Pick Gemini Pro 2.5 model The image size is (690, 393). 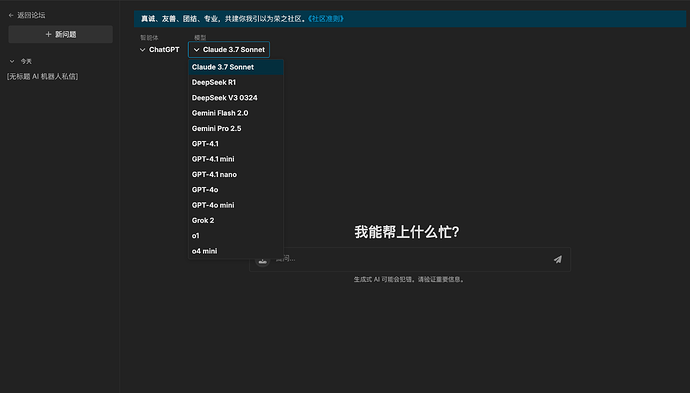[236, 129]
